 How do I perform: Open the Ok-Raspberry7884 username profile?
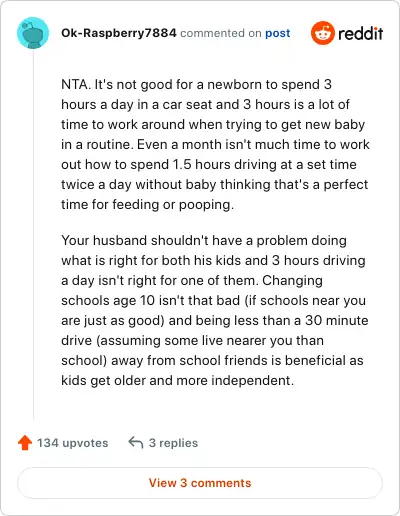point(119,33)
